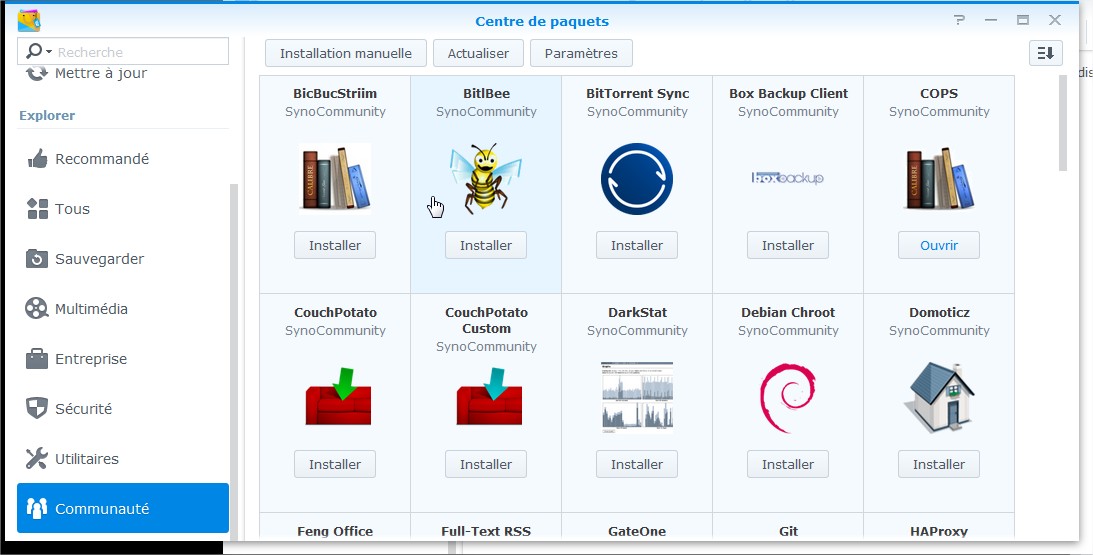
Task: Click the CouchPotato Custom couch icon
Action: (489, 396)
